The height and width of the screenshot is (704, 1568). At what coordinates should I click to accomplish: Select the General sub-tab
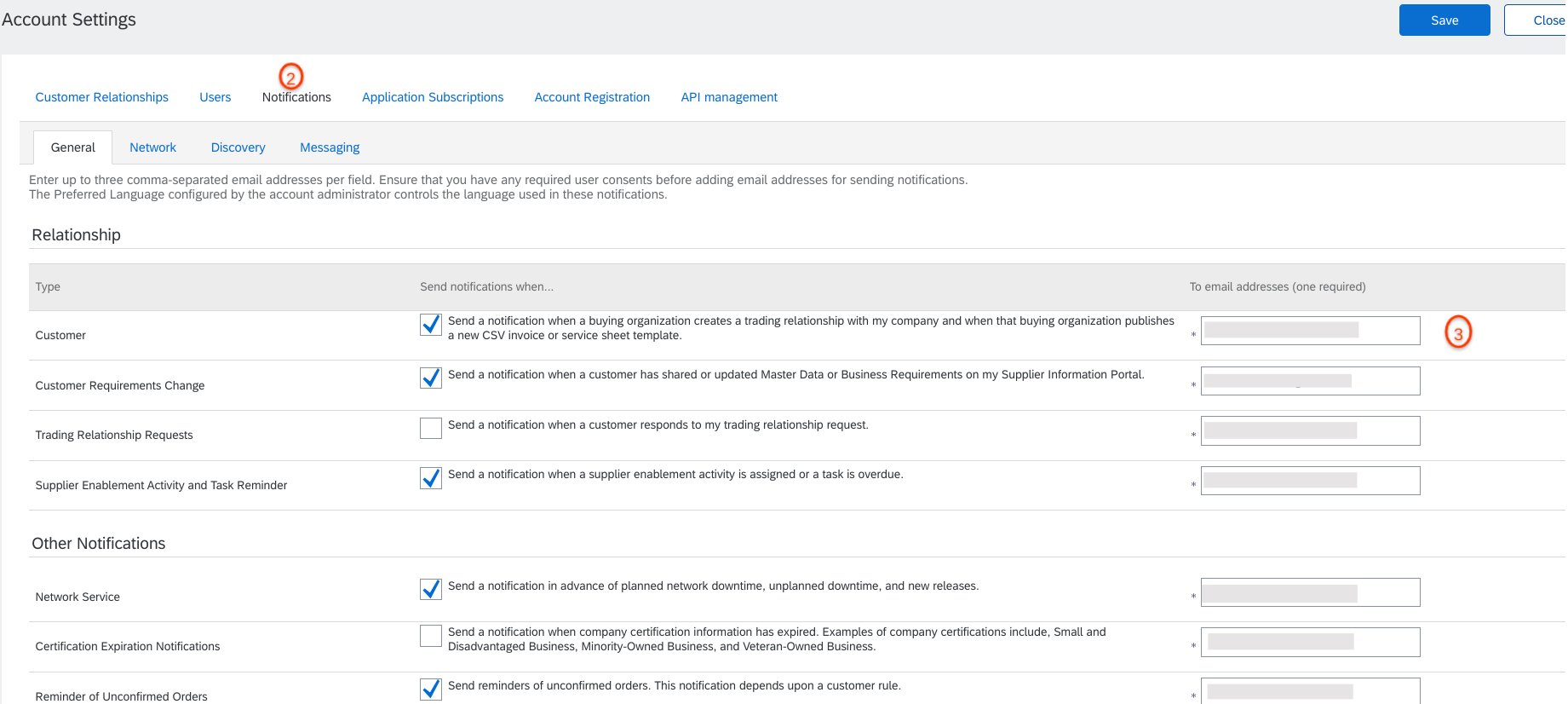point(73,147)
